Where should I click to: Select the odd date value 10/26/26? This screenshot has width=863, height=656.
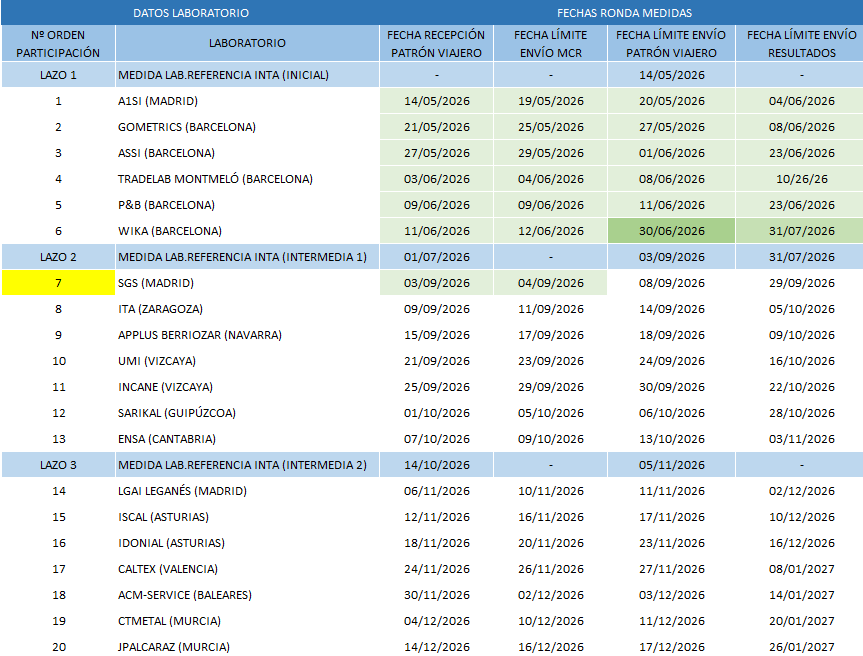point(801,179)
